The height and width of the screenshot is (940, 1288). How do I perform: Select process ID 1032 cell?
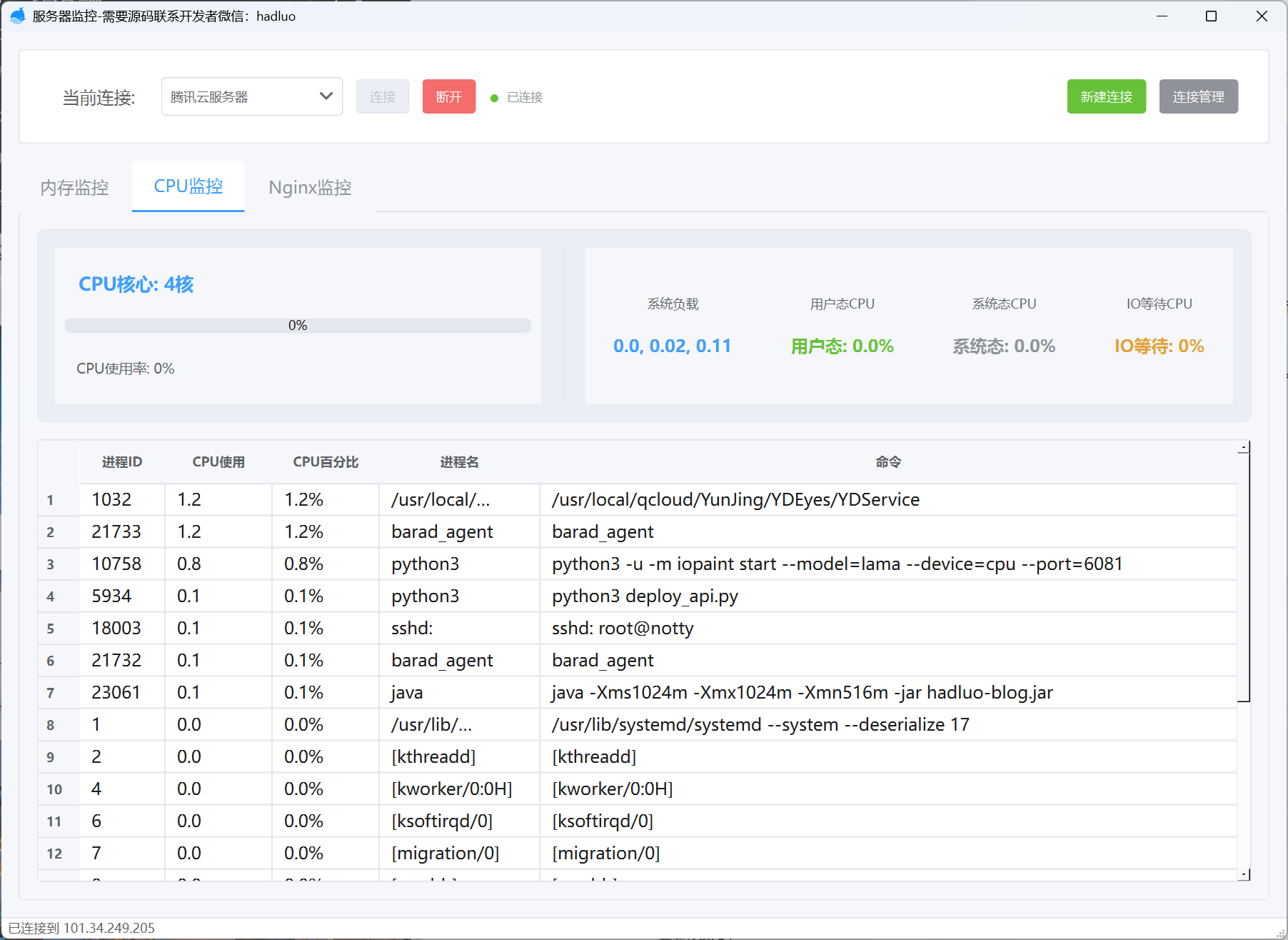(x=122, y=499)
